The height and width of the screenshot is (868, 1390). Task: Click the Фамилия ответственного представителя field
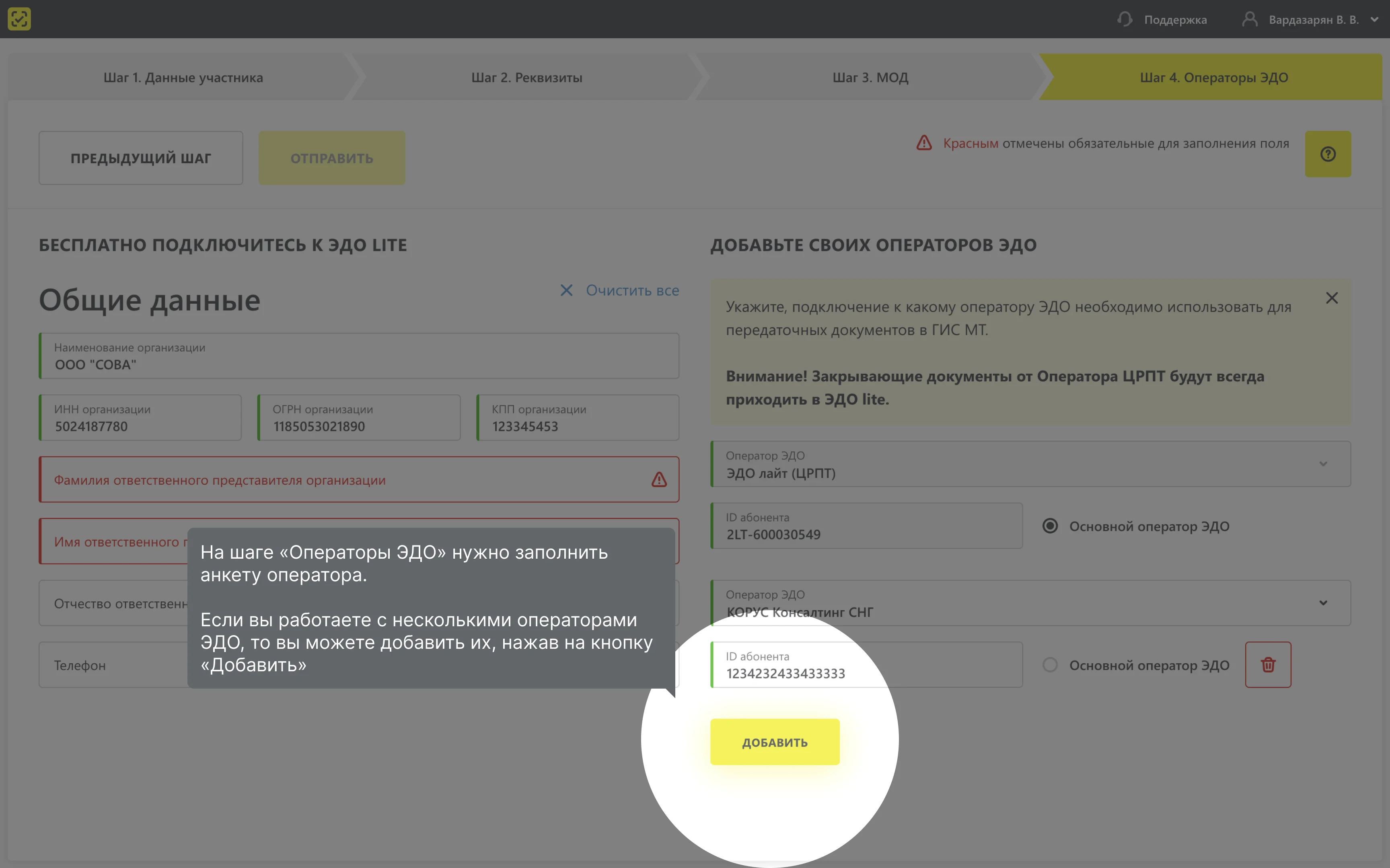click(359, 479)
